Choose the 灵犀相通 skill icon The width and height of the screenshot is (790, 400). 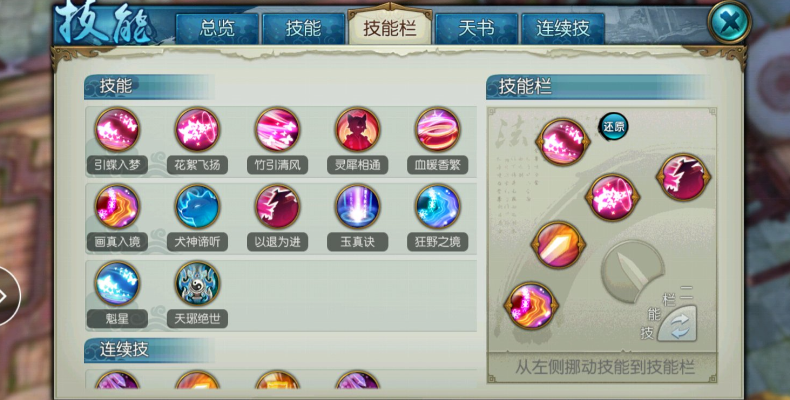click(357, 129)
